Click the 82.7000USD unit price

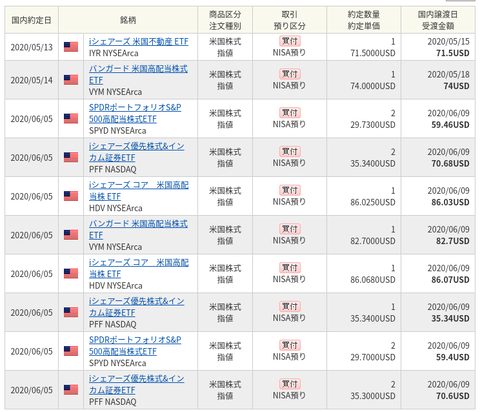tap(373, 241)
